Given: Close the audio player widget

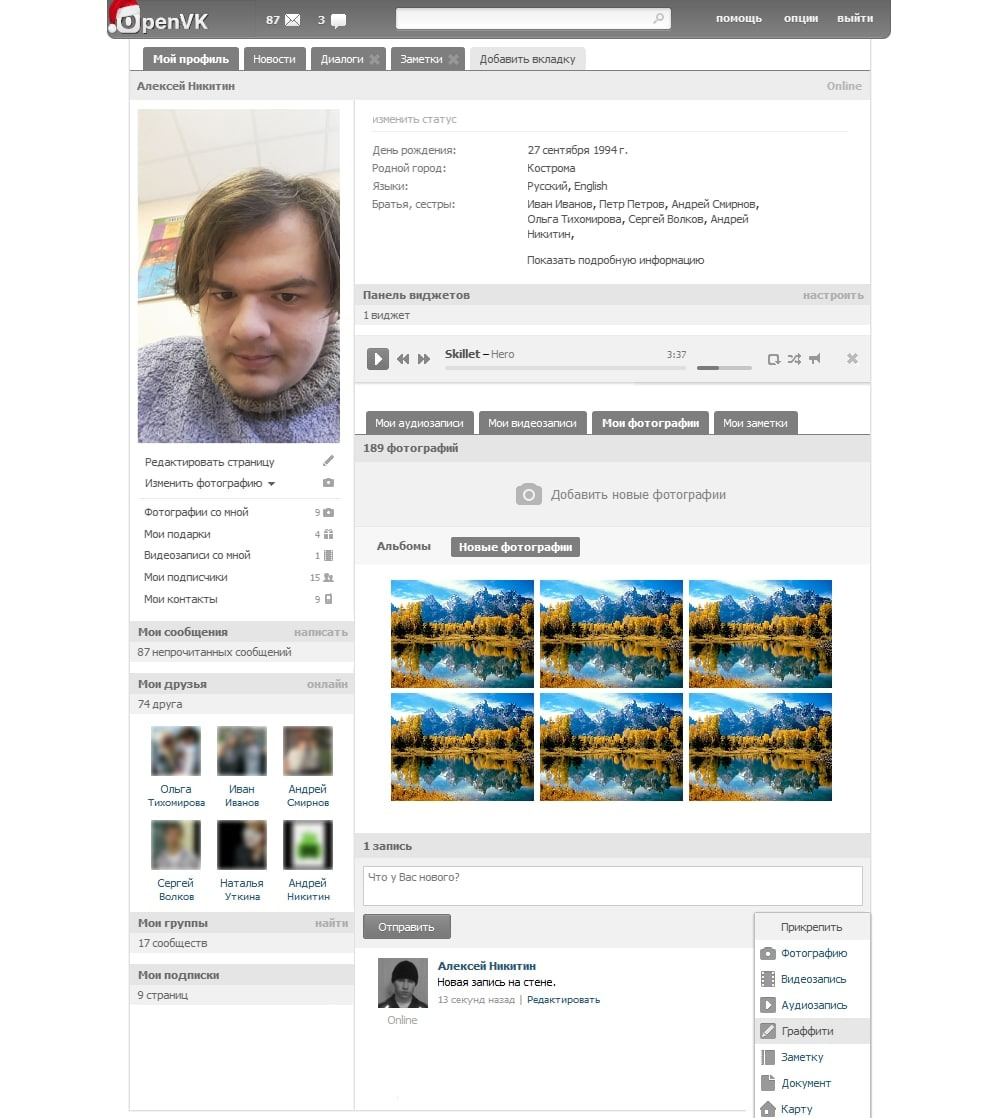Looking at the screenshot, I should (x=852, y=358).
